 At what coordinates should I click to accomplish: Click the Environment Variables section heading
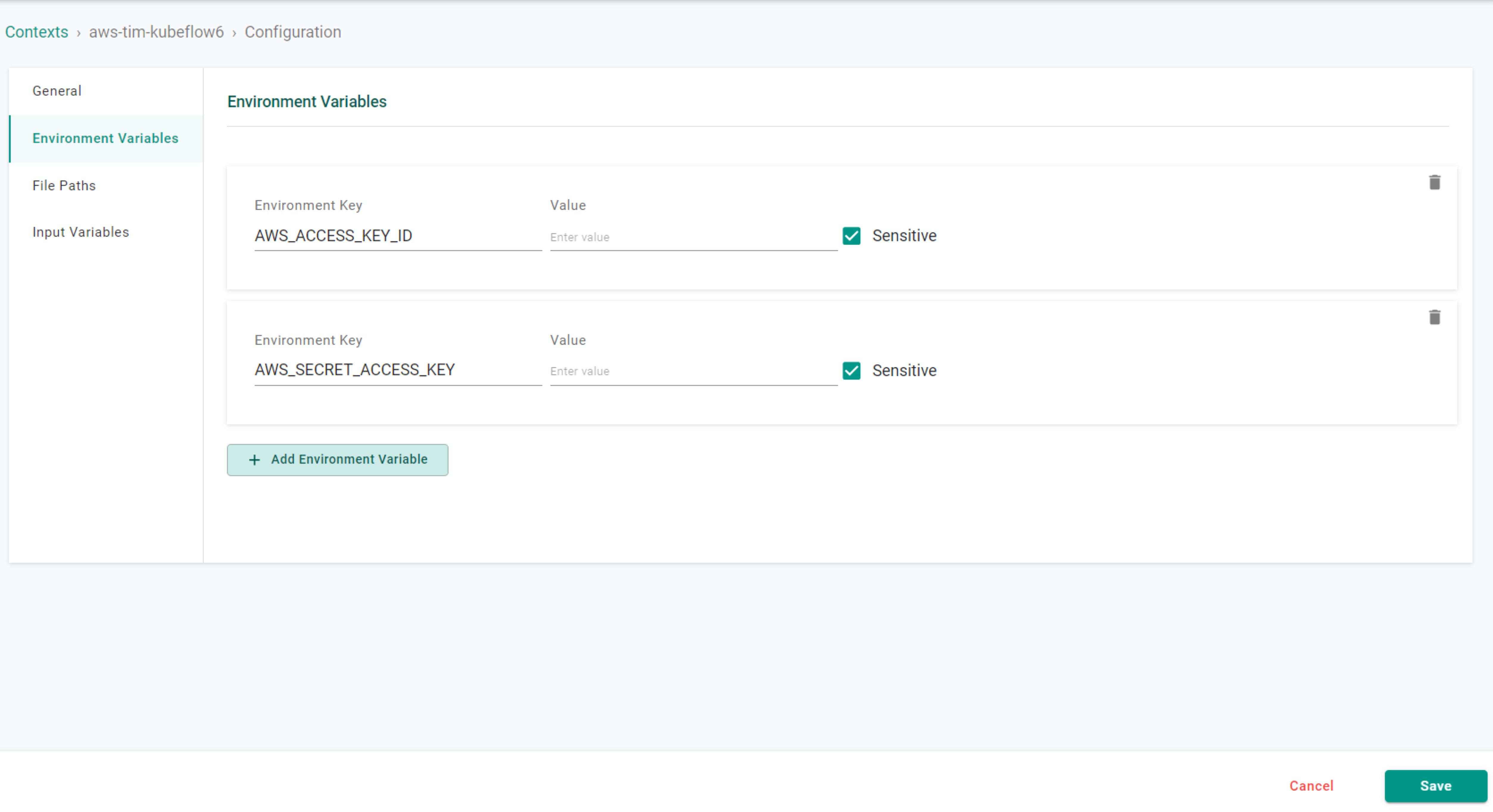(306, 102)
